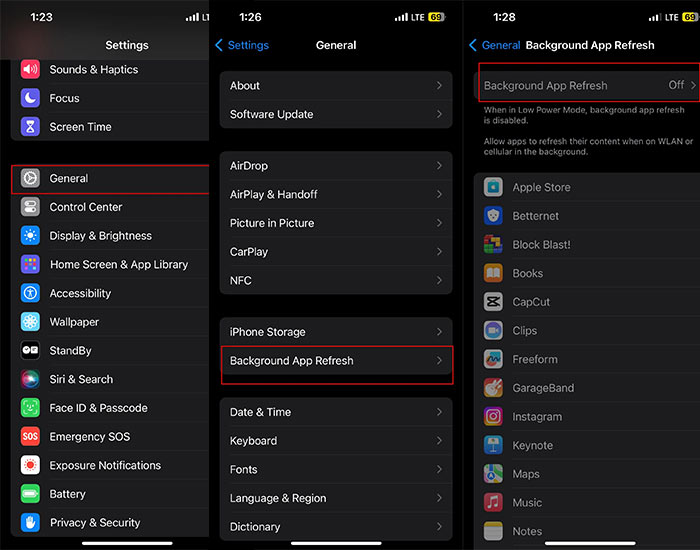Tap the 1:26 clock in status bar

[250, 17]
